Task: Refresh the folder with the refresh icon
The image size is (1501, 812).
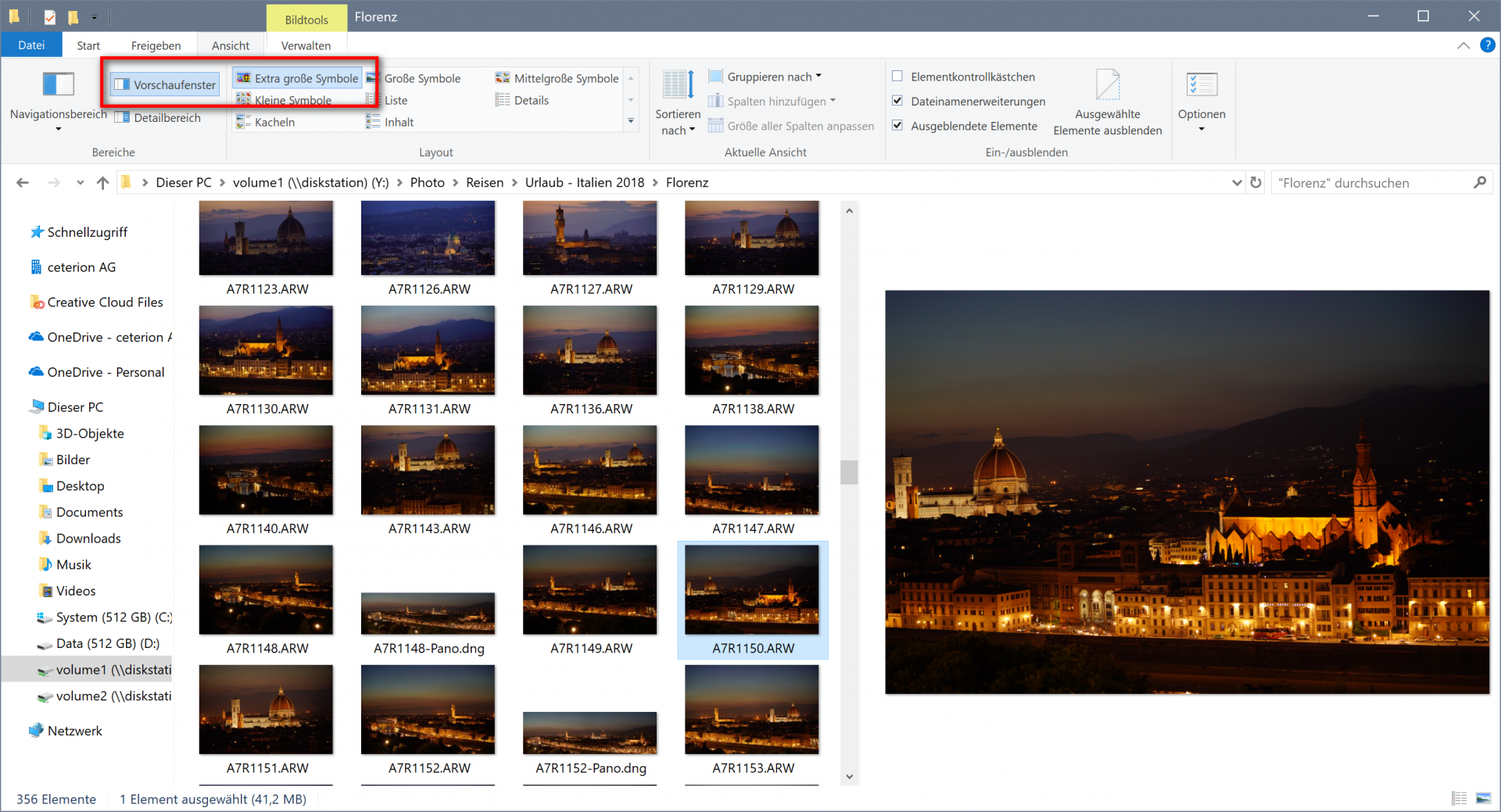Action: pyautogui.click(x=1256, y=182)
